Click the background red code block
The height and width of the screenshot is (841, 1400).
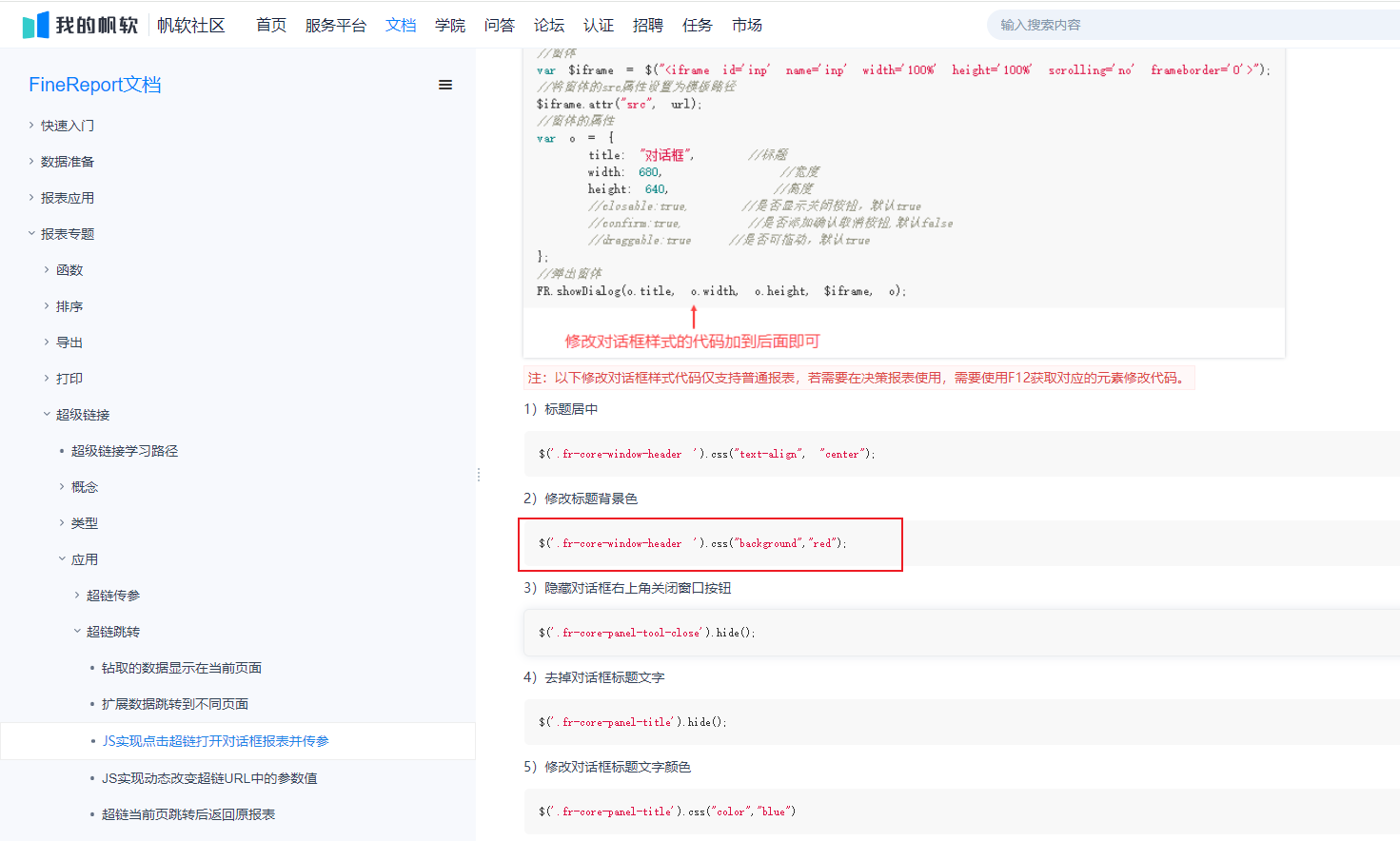961,543
